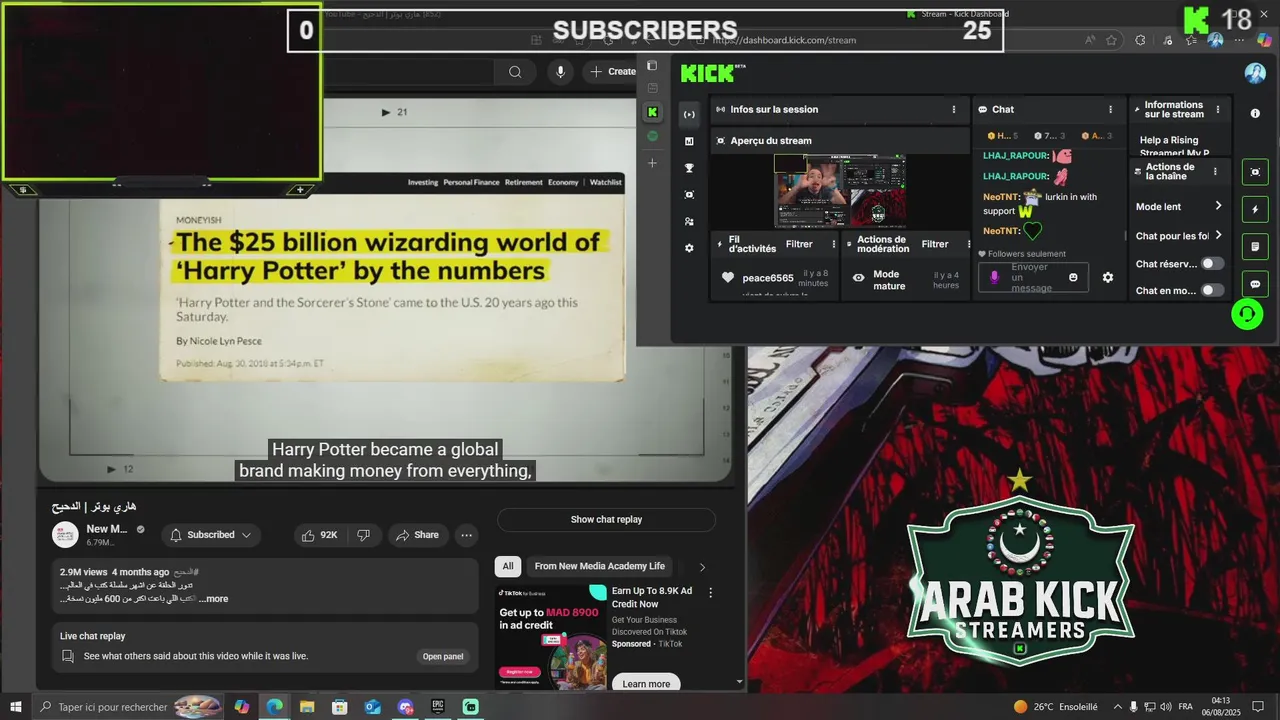Click Show chat replay button

point(606,520)
